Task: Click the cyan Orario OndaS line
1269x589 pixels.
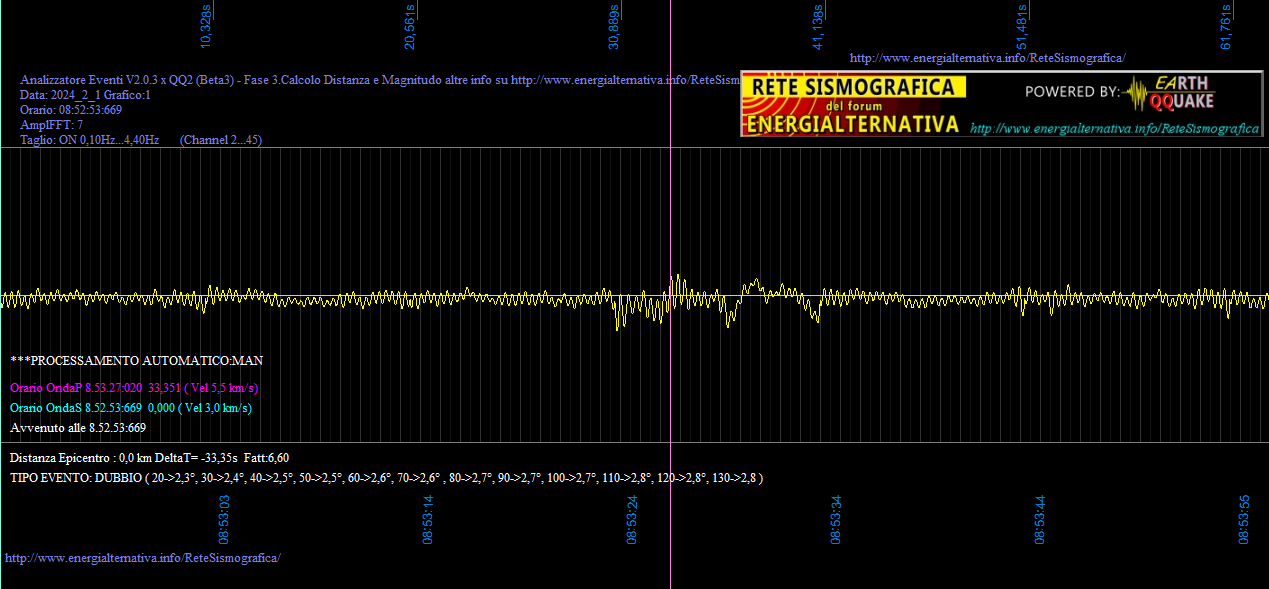Action: tap(131, 408)
